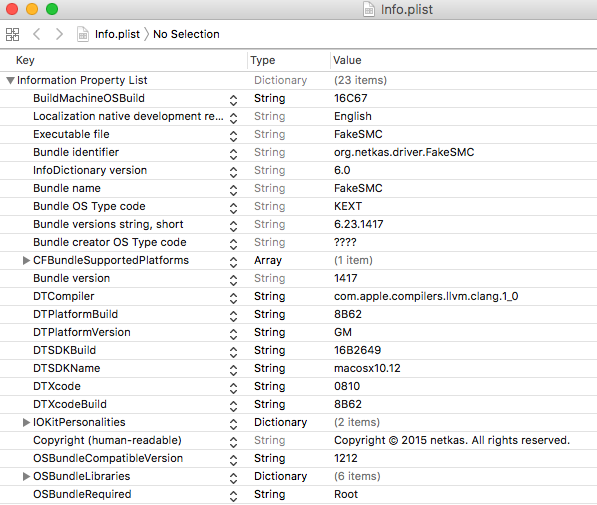
Task: Open key stepper for CFBundleSupportedPlatforms row
Action: [x=233, y=262]
